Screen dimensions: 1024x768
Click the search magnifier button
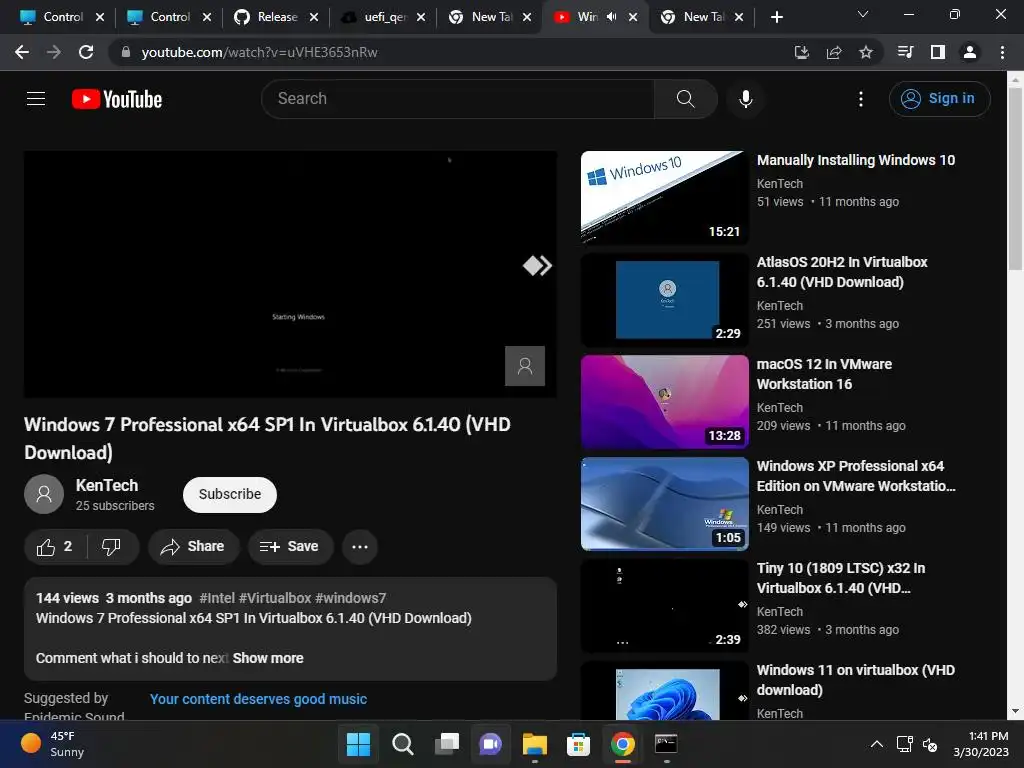click(x=685, y=99)
